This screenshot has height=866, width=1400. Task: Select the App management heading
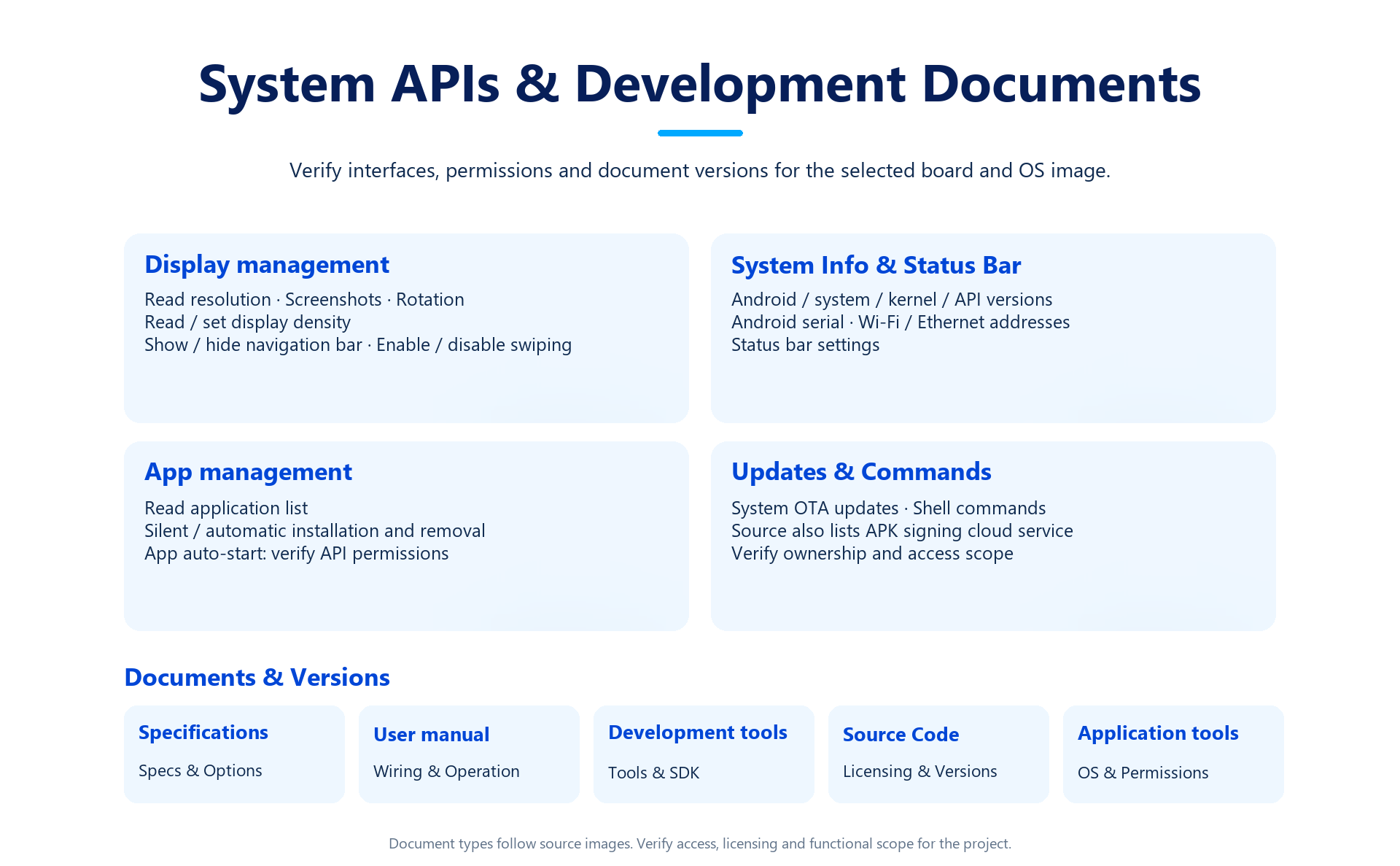[x=248, y=472]
